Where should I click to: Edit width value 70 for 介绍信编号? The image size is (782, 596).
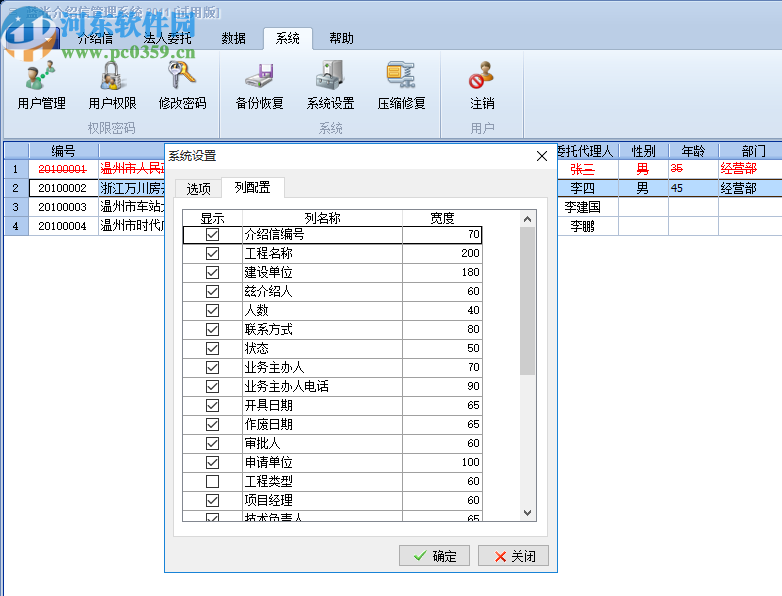(x=442, y=234)
